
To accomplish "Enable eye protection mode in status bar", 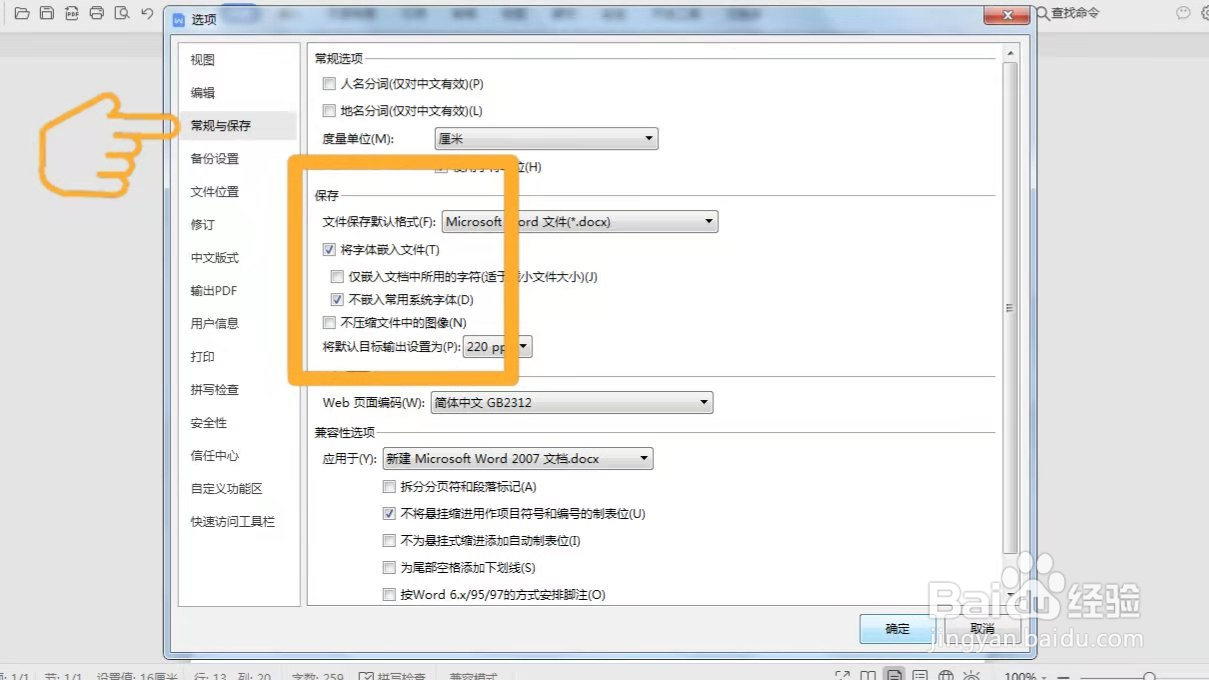I will [971, 675].
